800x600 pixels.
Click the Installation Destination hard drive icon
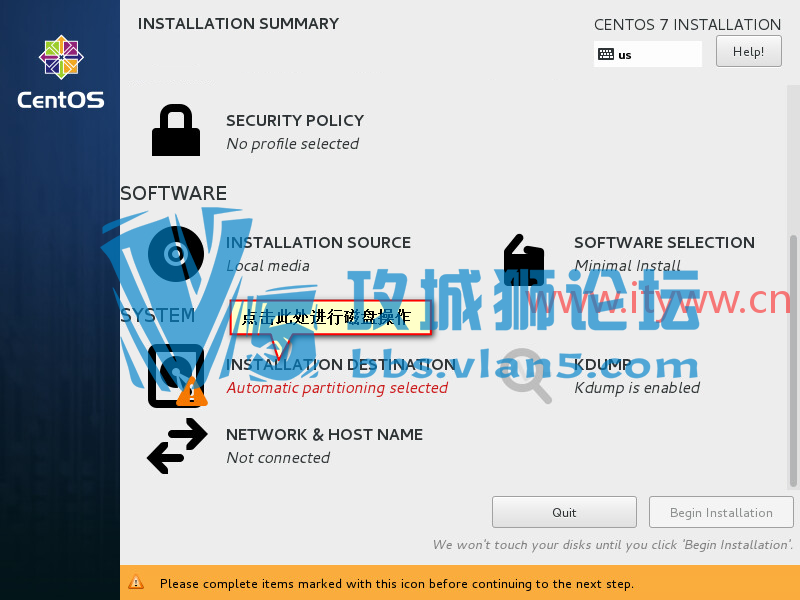[177, 376]
